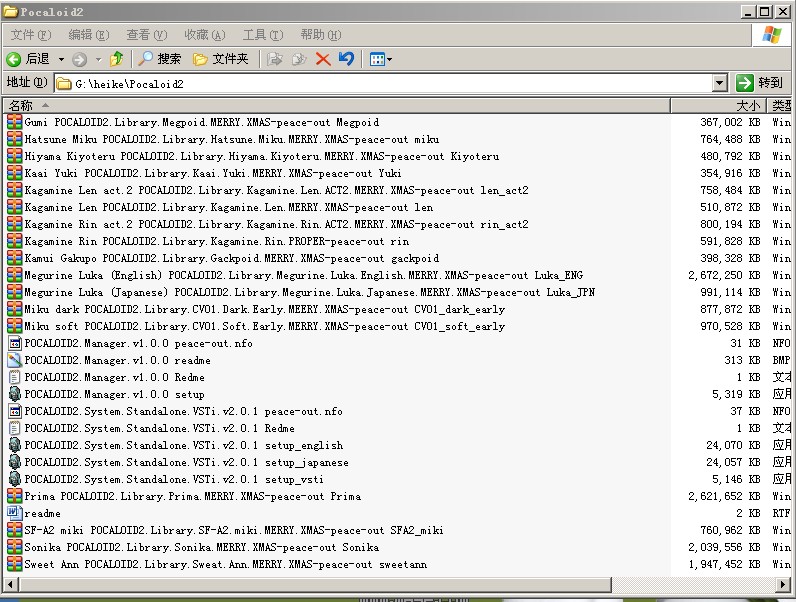This screenshot has height=602, width=796.
Task: Select VSTi v2.0.1 setup_english installer icon
Action: (15, 445)
